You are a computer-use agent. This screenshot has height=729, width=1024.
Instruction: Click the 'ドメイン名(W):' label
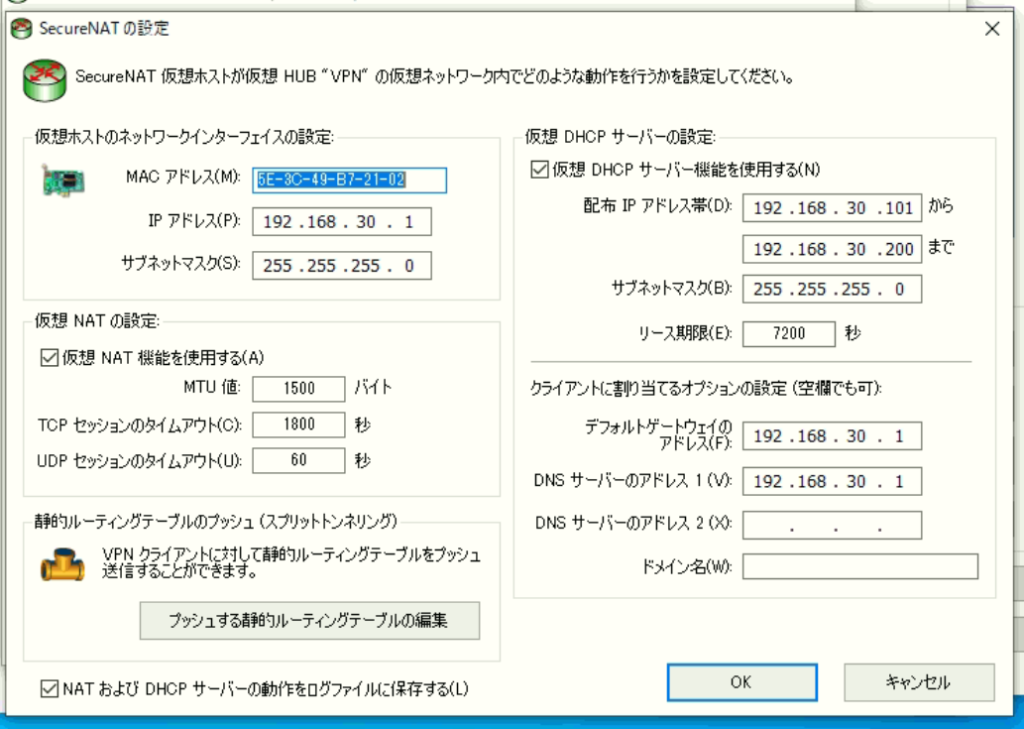(686, 566)
